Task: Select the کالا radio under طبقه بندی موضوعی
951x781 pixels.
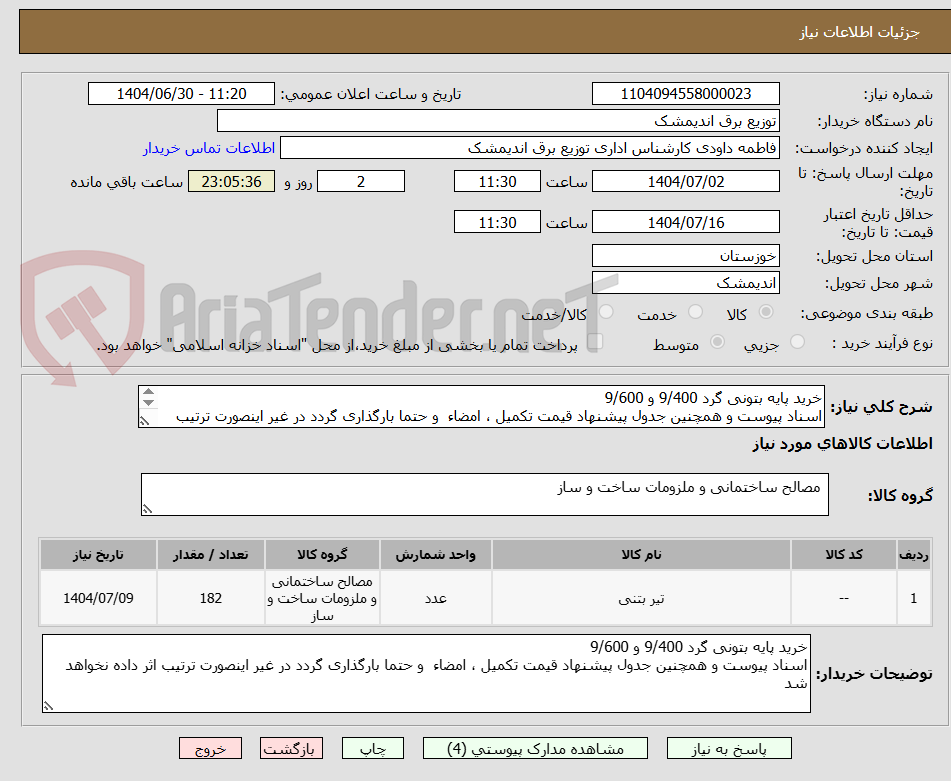Action: click(x=766, y=310)
